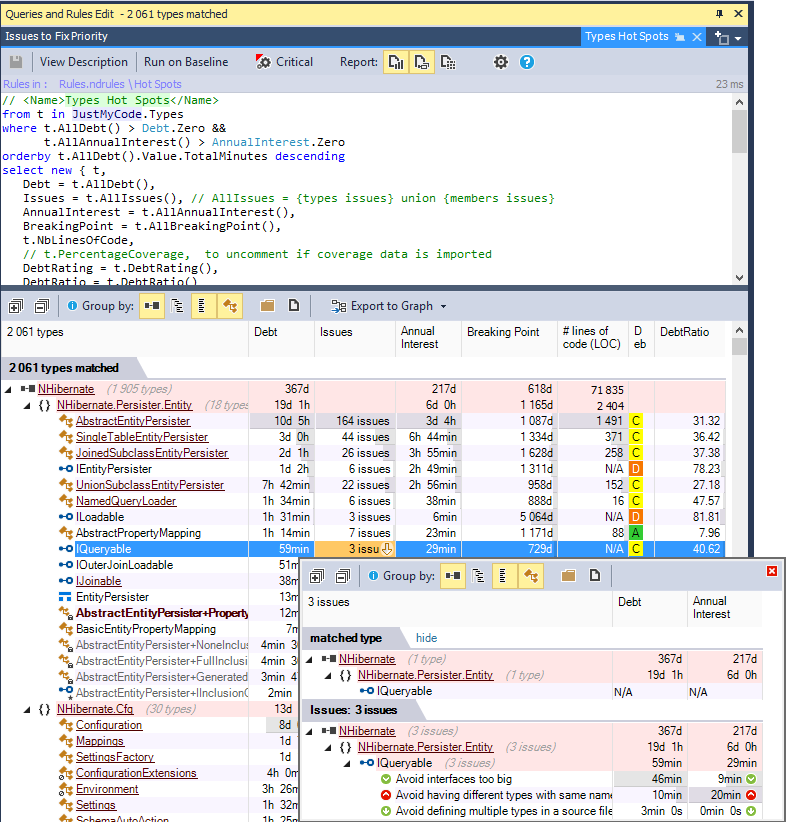This screenshot has height=822, width=786.
Task: Click the hide link beside matched type
Action: (426, 638)
